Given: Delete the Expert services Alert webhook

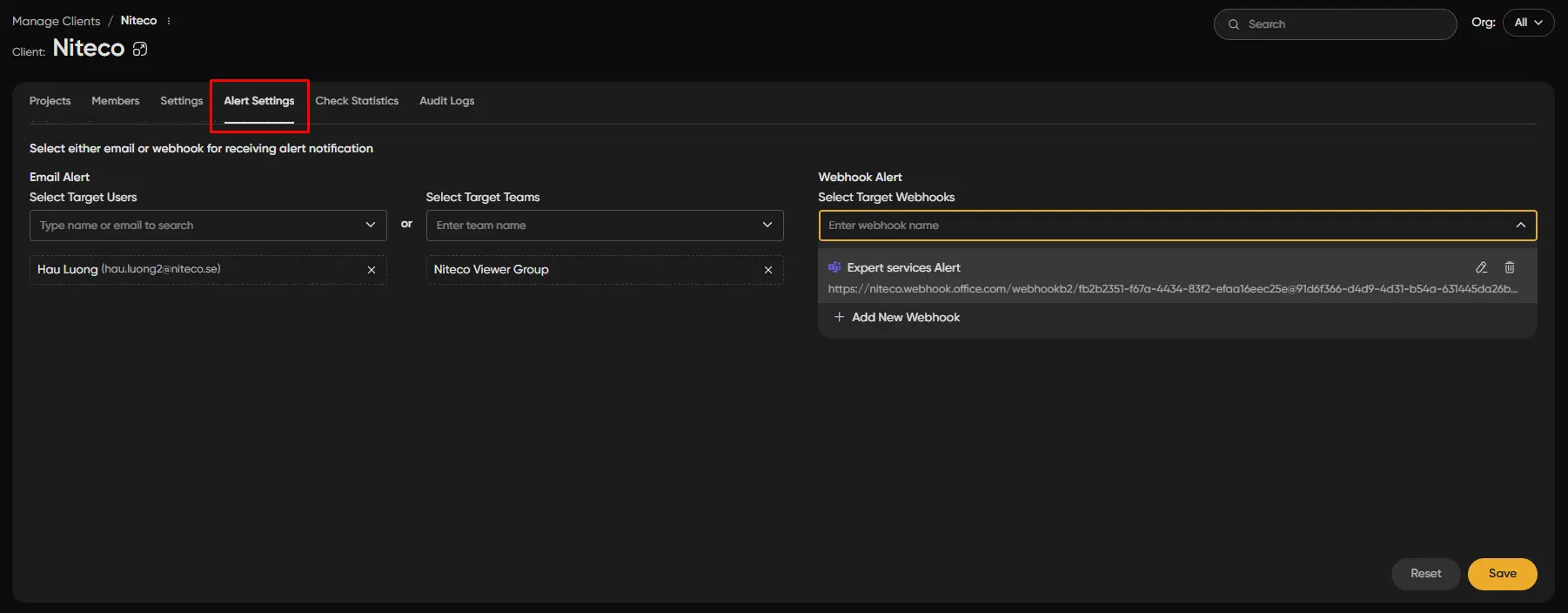Looking at the screenshot, I should [1510, 267].
